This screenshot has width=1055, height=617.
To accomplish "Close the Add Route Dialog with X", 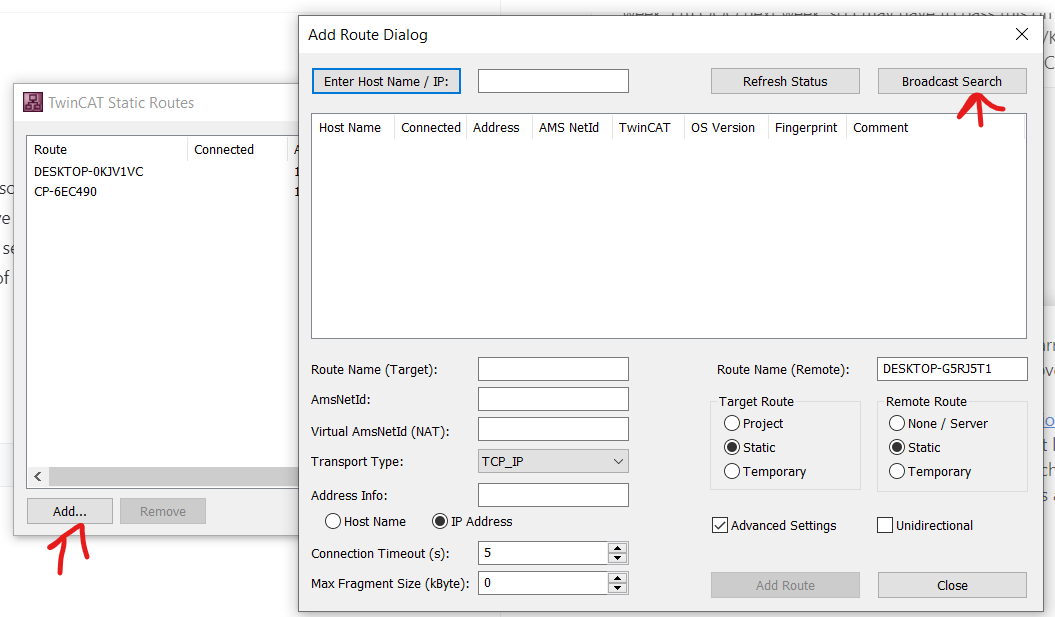I will (1022, 34).
